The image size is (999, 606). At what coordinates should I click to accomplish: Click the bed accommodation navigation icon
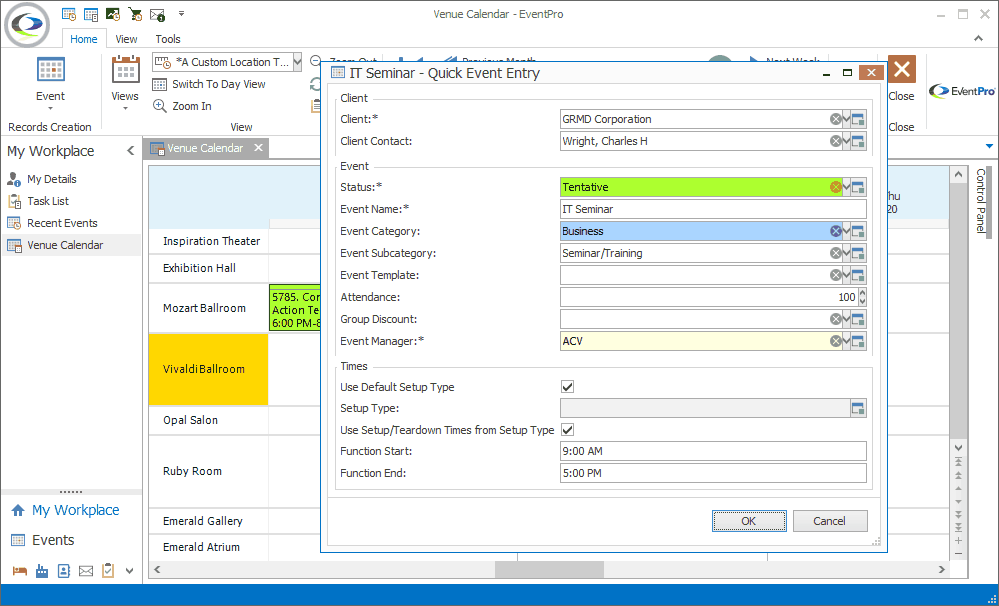coord(20,570)
